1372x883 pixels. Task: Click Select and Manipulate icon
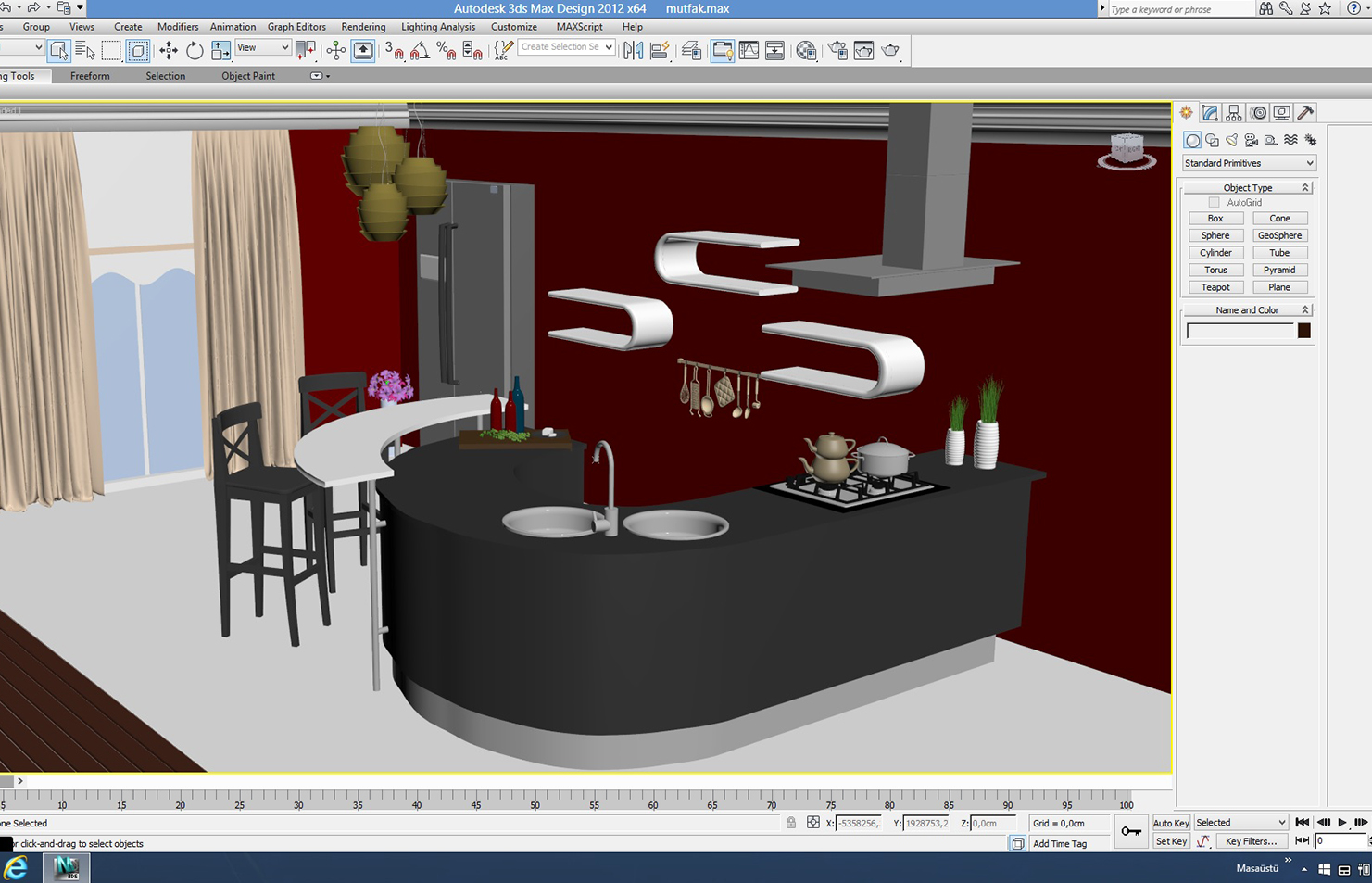pos(335,50)
